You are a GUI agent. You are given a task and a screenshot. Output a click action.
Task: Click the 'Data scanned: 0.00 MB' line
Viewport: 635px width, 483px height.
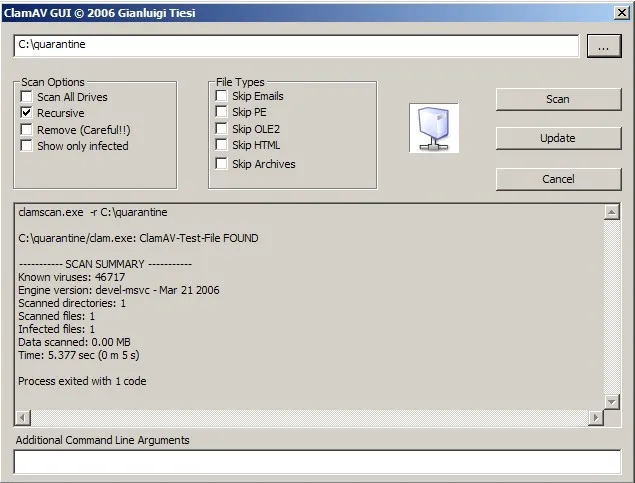(75, 342)
